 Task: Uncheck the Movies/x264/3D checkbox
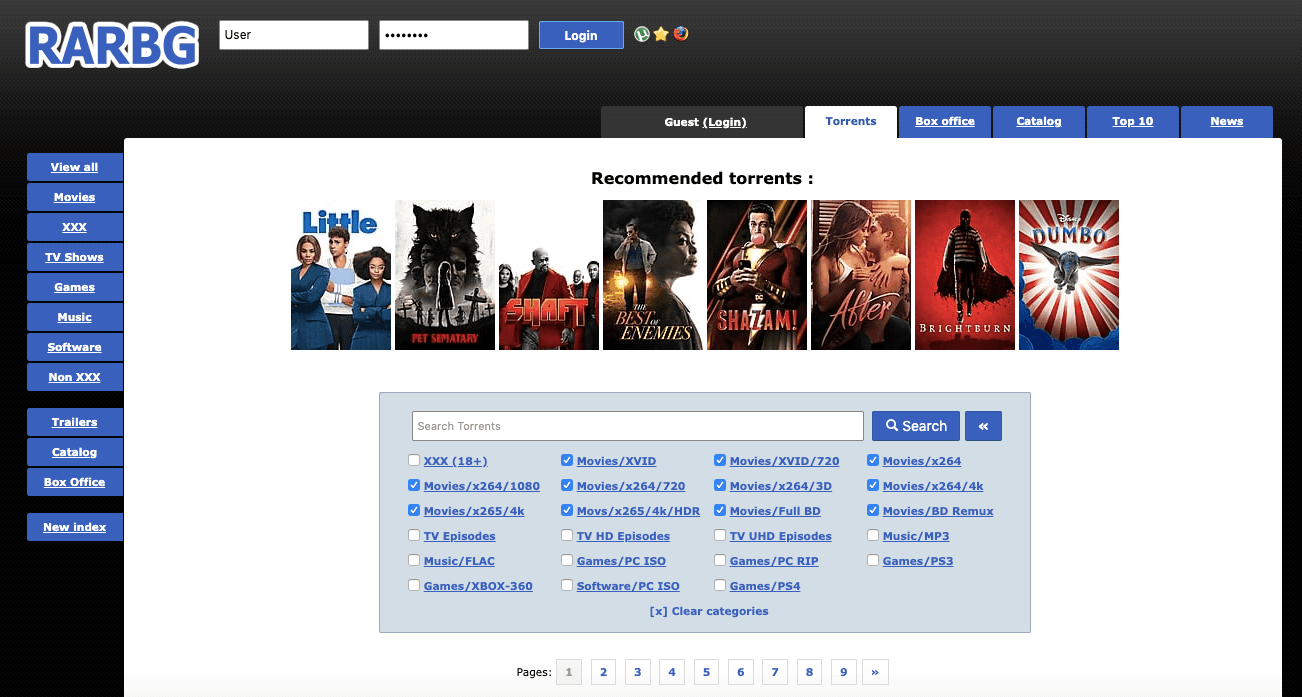[x=720, y=486]
